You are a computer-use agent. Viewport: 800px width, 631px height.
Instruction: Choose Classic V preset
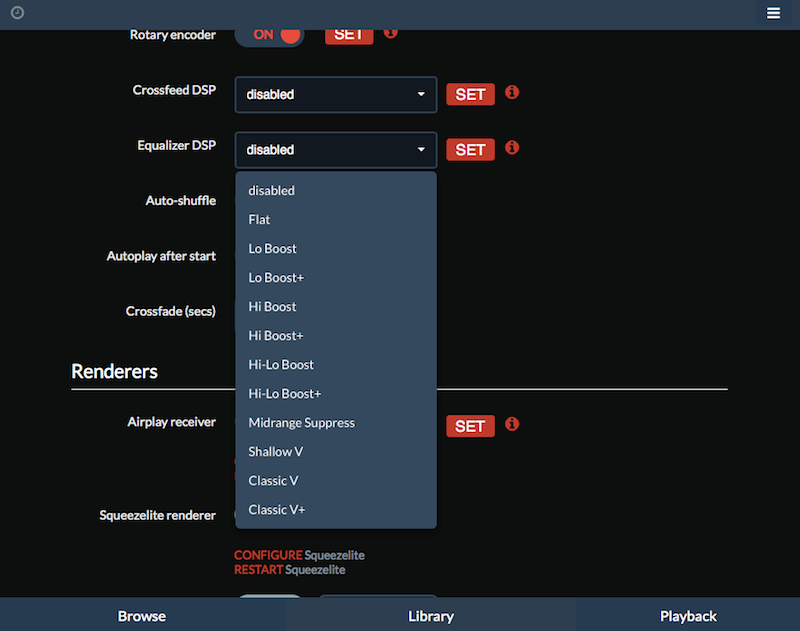[336, 481]
